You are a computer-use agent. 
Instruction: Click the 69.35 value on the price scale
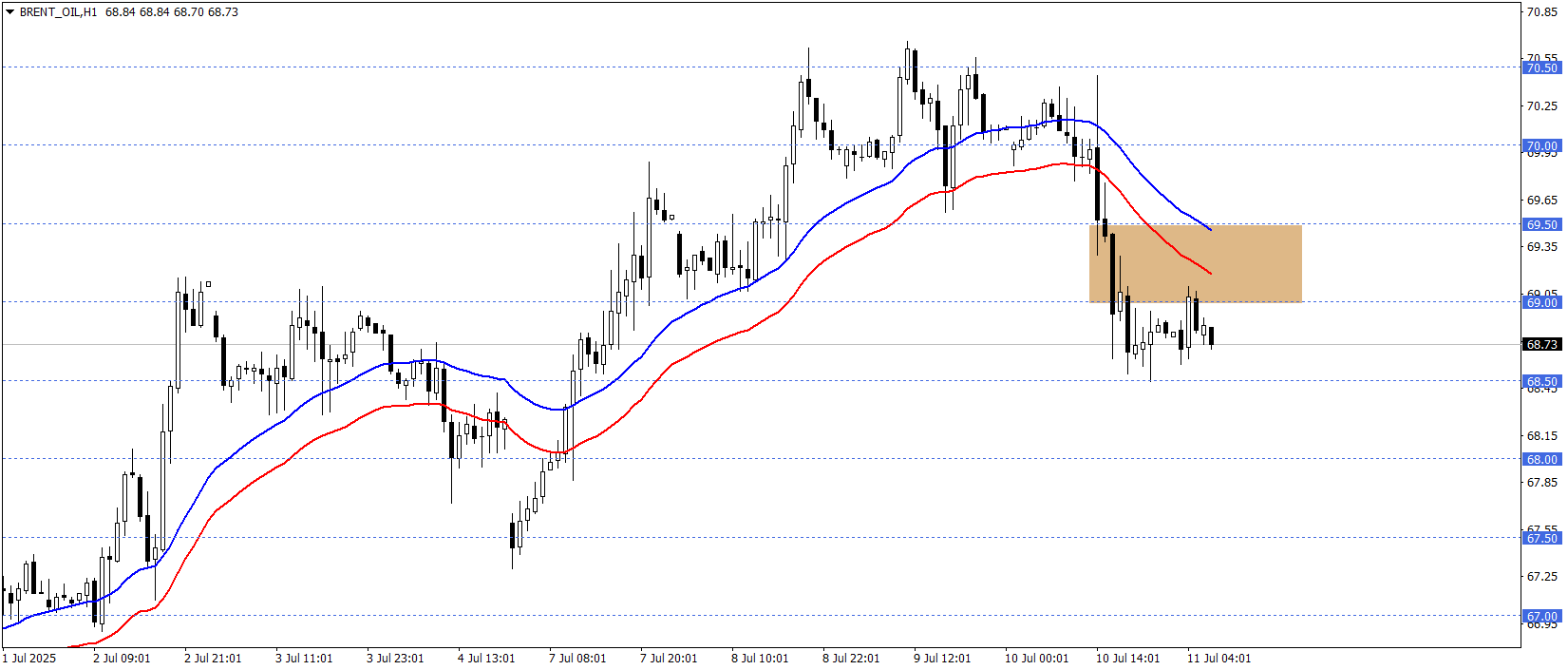coord(1542,247)
